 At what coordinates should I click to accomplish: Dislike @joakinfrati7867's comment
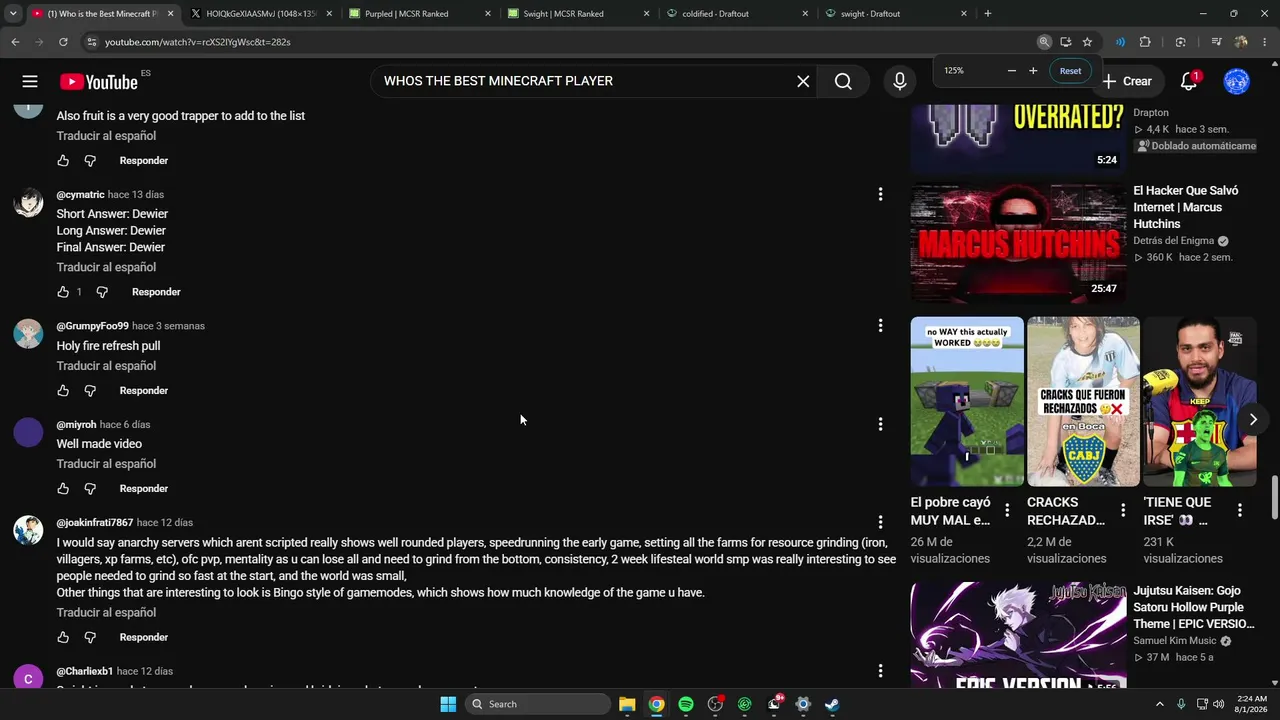[90, 637]
